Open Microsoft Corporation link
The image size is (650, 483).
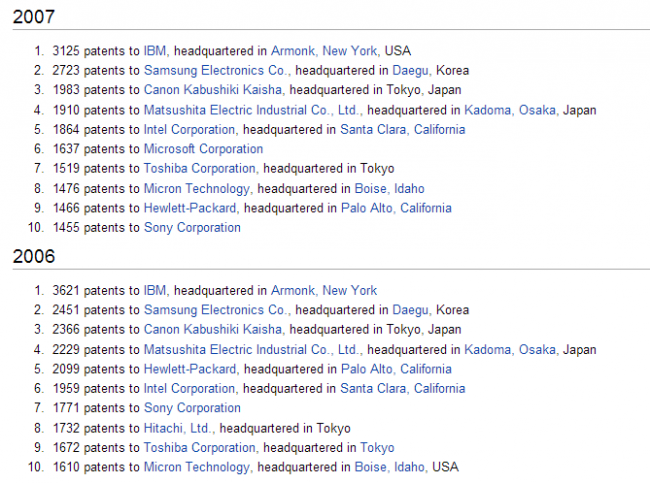pos(203,149)
